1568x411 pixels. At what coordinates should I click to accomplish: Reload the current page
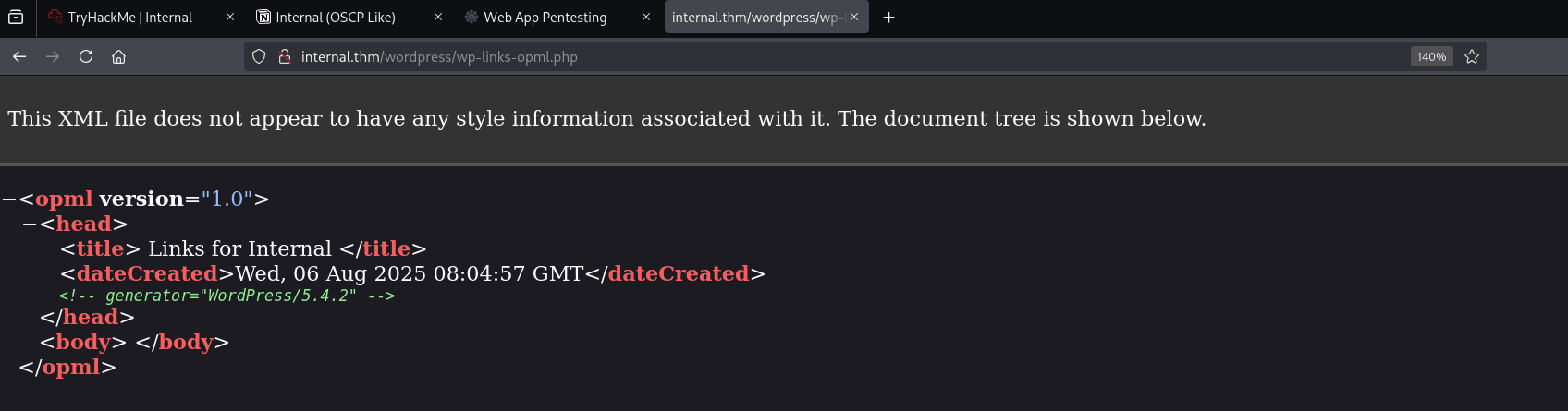click(86, 56)
